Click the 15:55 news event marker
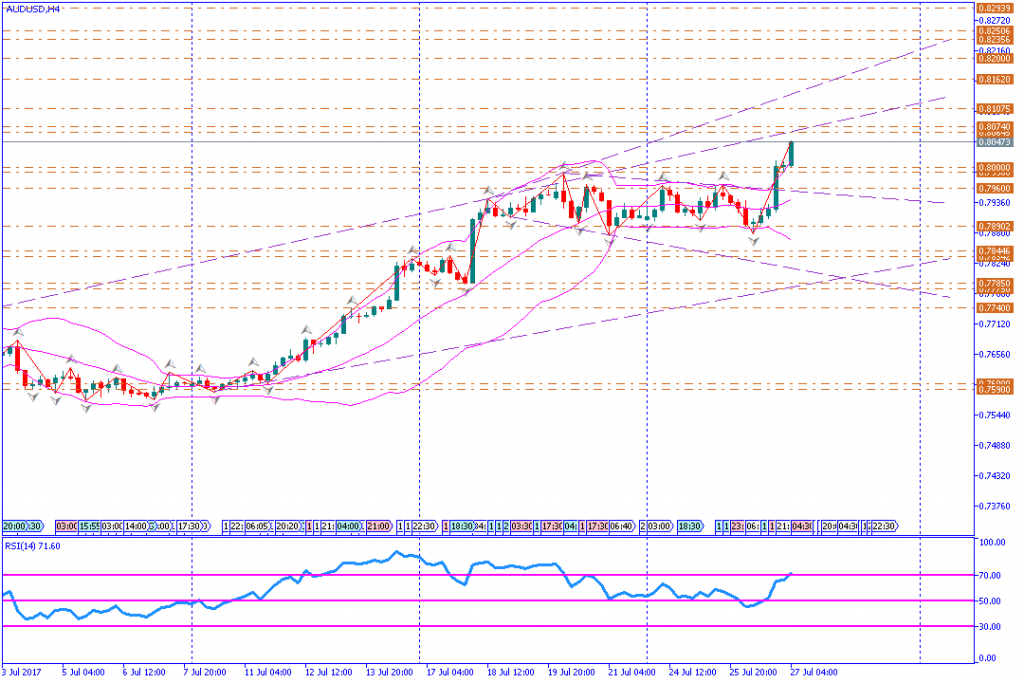The image size is (1024, 683). [x=88, y=526]
